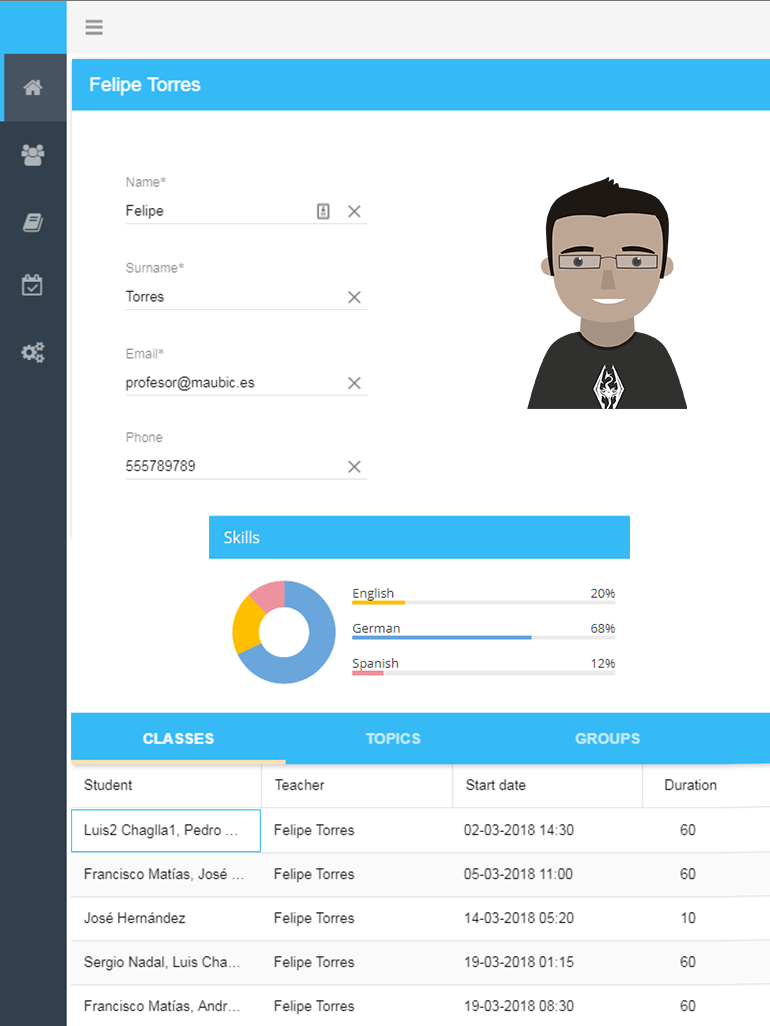Viewport: 770px width, 1026px height.
Task: Open the calendar check sidebar icon
Action: pyautogui.click(x=32, y=285)
